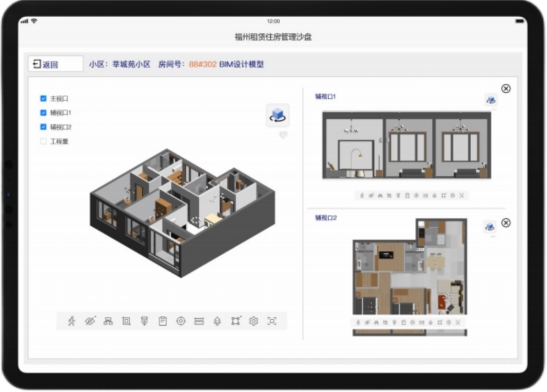Click the main viewport 3D view cube icon

pos(278,115)
